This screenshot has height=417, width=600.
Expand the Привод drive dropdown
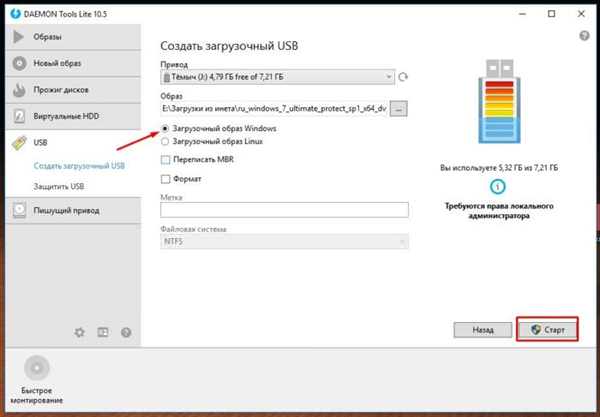tap(277, 77)
